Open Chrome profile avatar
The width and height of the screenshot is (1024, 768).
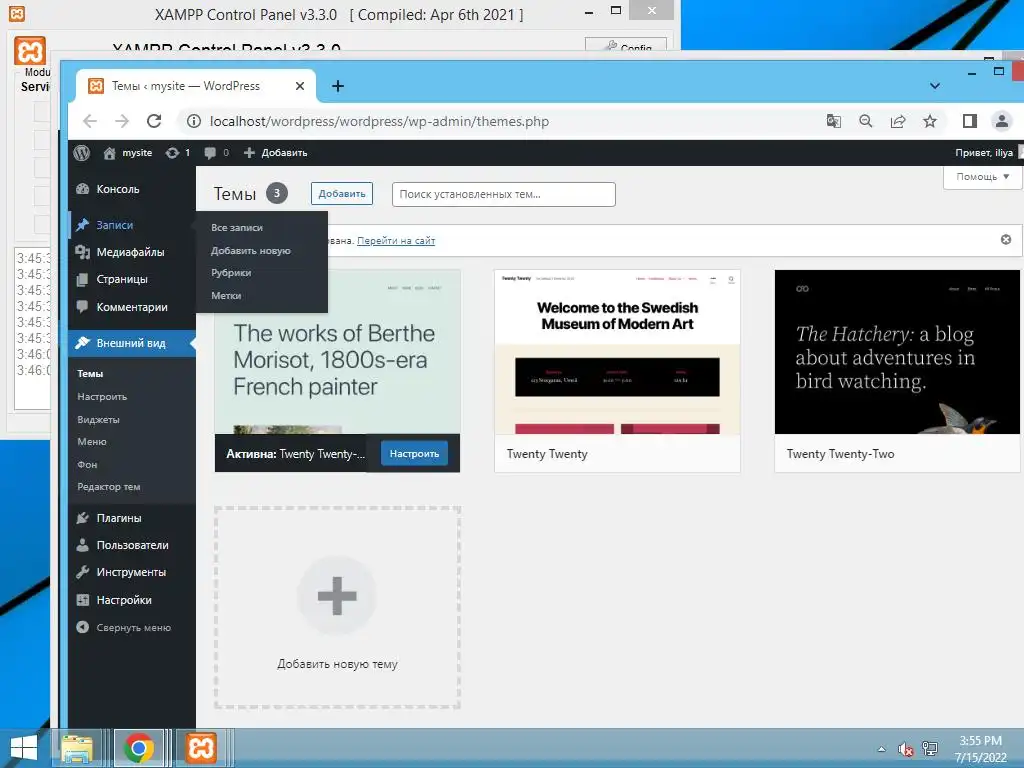click(1001, 121)
